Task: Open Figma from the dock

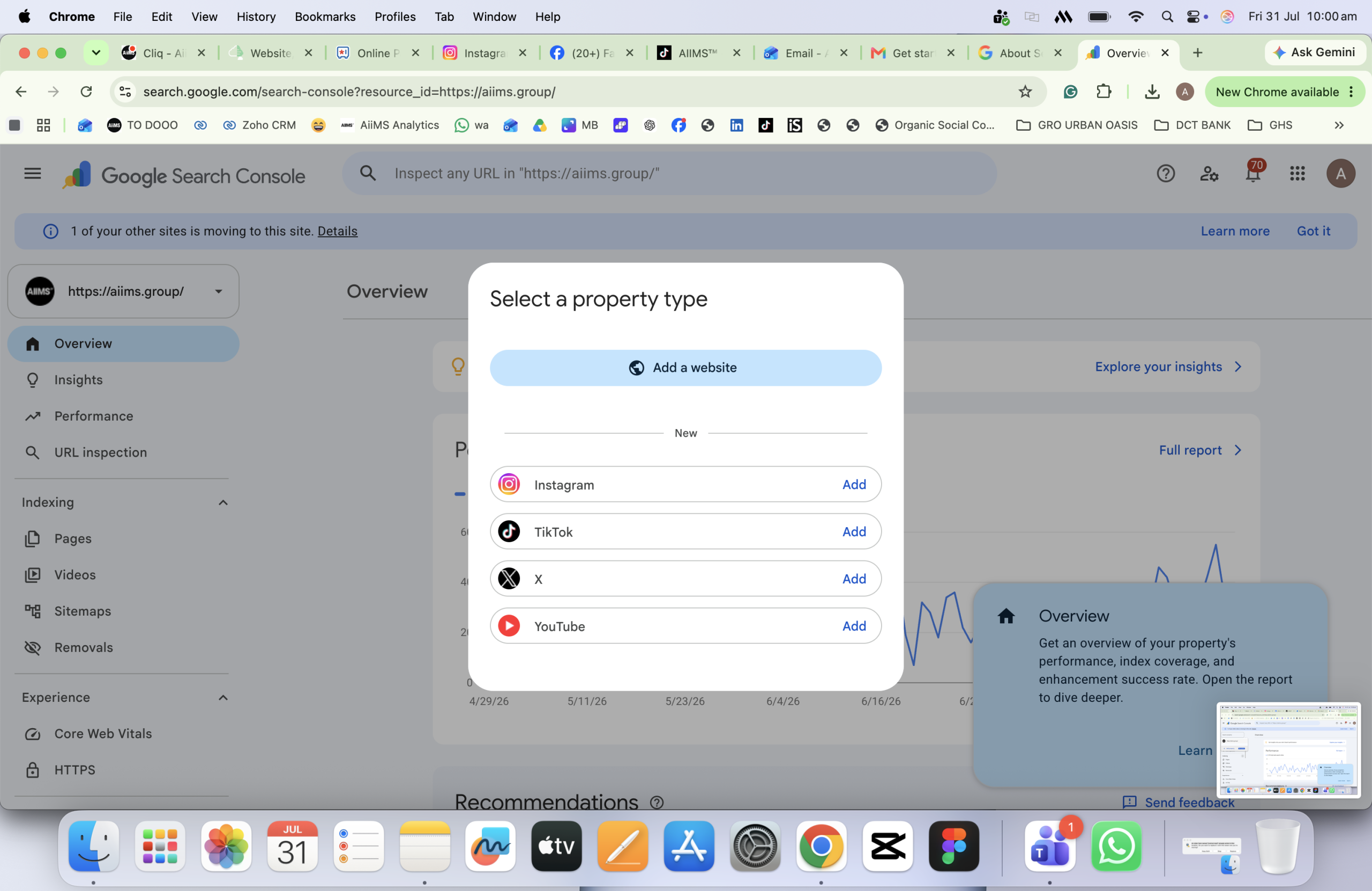Action: tap(953, 846)
